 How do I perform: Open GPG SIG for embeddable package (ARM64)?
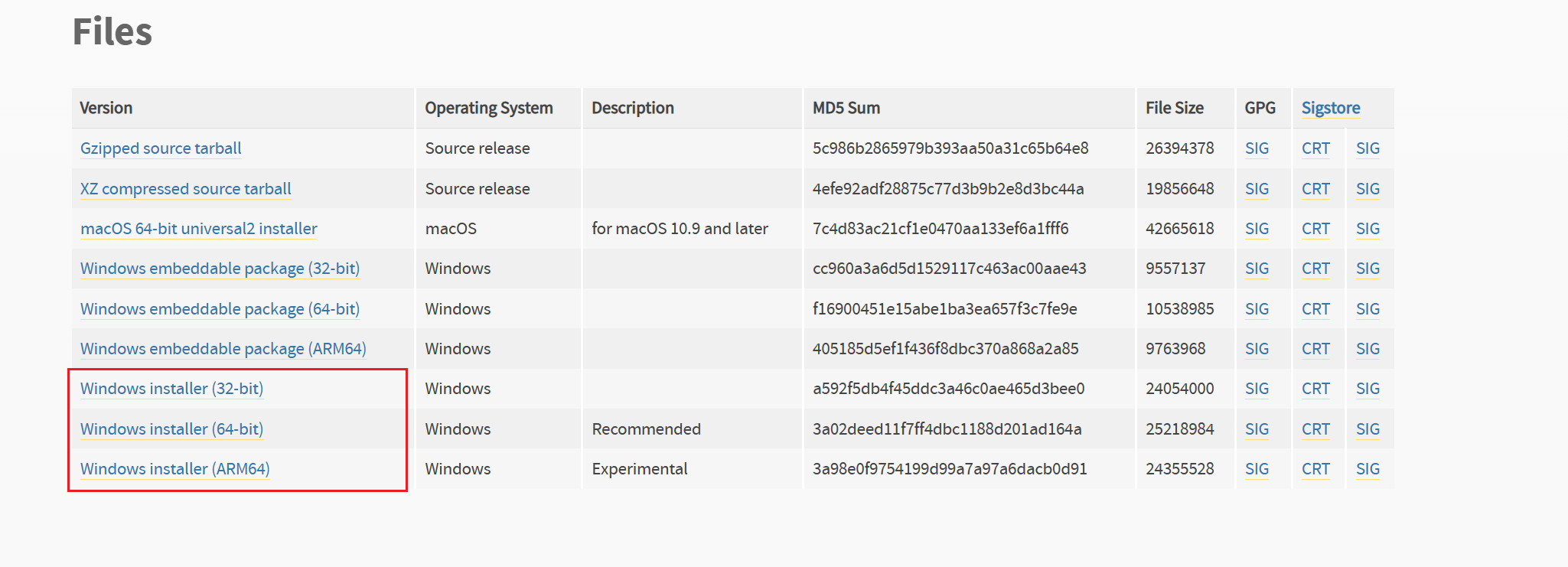click(1257, 349)
